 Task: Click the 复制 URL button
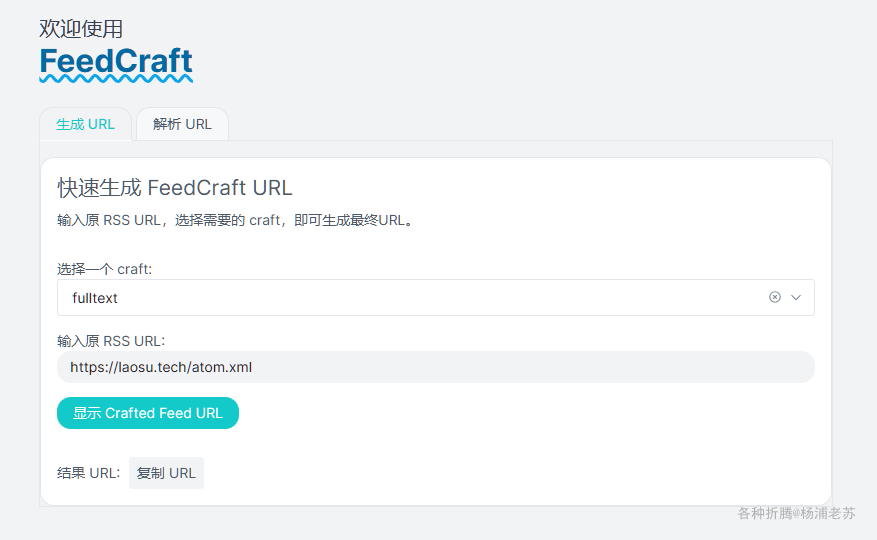pos(166,473)
